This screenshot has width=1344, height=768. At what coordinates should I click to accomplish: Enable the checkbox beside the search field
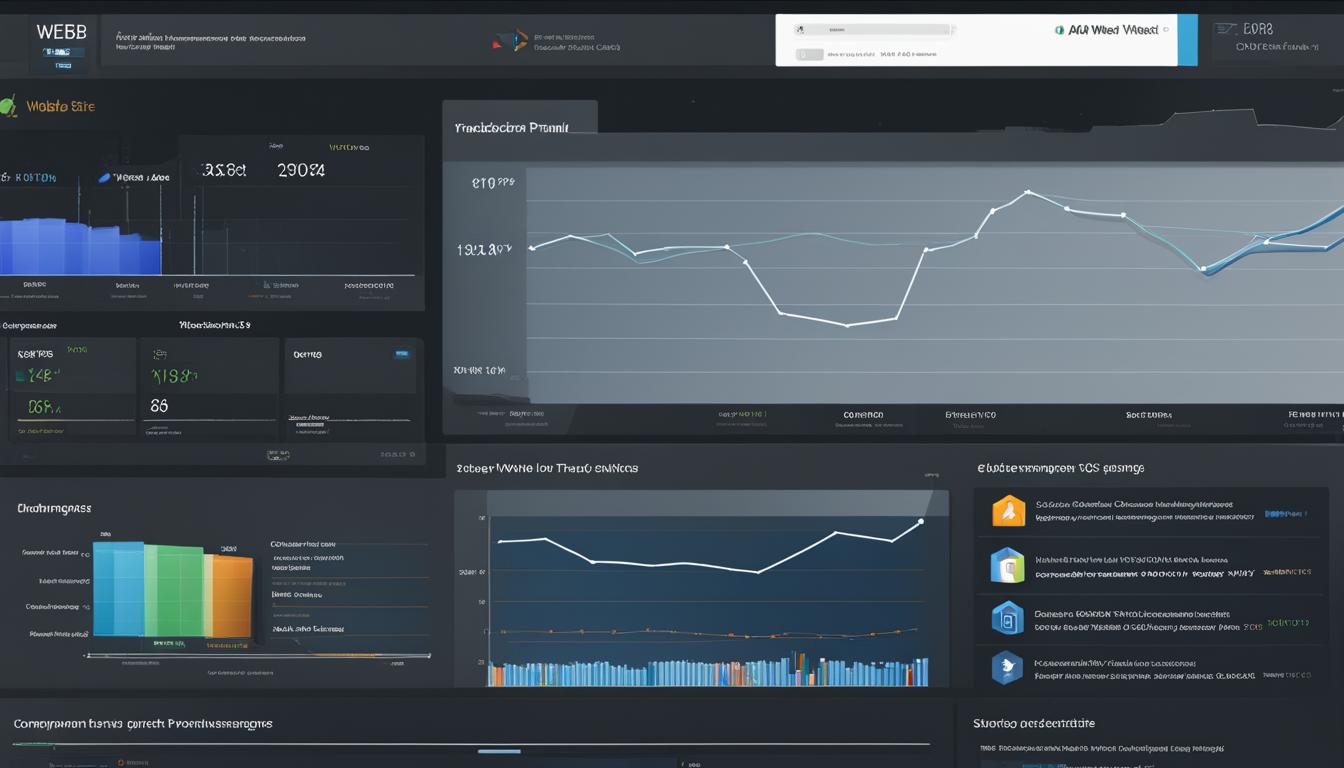[x=808, y=53]
